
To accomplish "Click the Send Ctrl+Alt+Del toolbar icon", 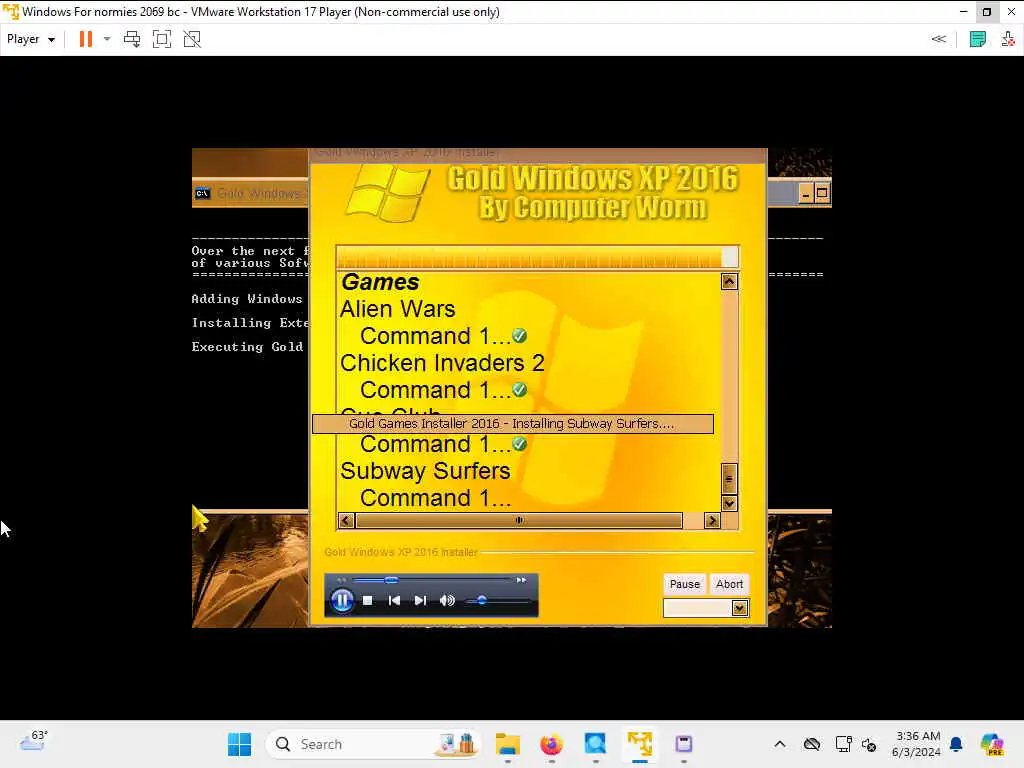I will pyautogui.click(x=132, y=39).
